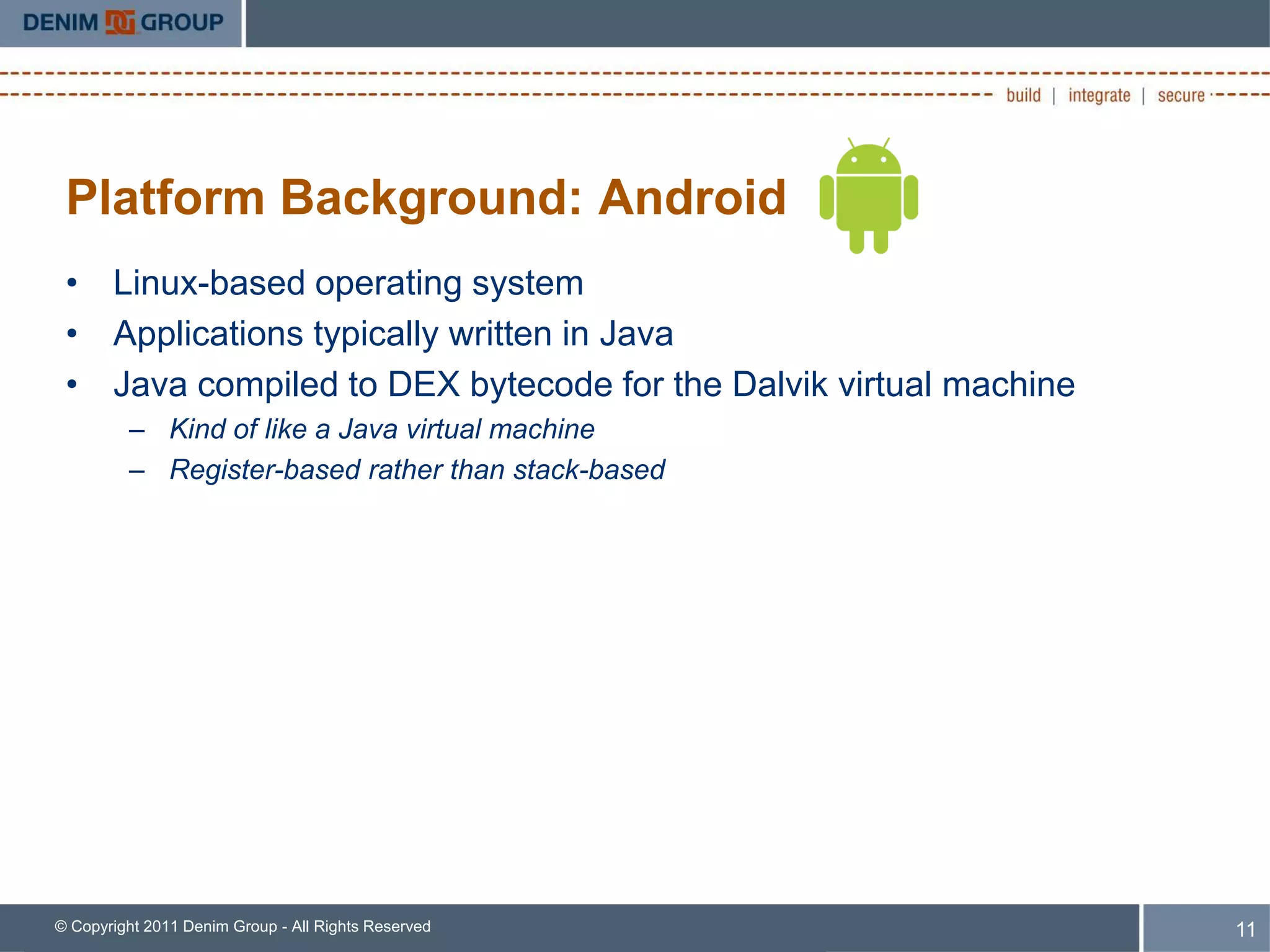
Task: Select the Linux-based operating system bullet
Action: pyautogui.click(x=348, y=283)
